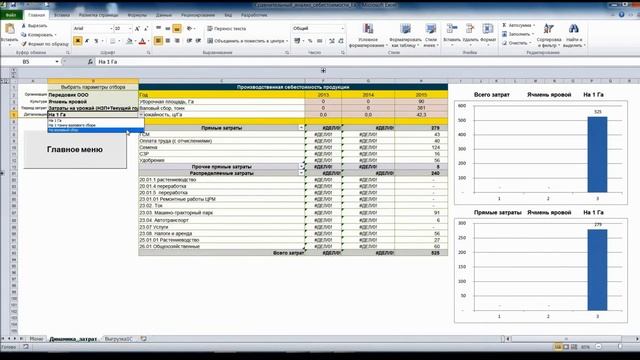Open Сортировка и фильтр menu

549,35
